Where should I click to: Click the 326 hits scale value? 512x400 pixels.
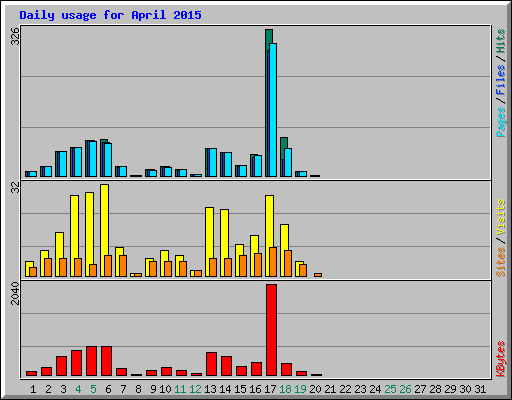tap(15, 37)
